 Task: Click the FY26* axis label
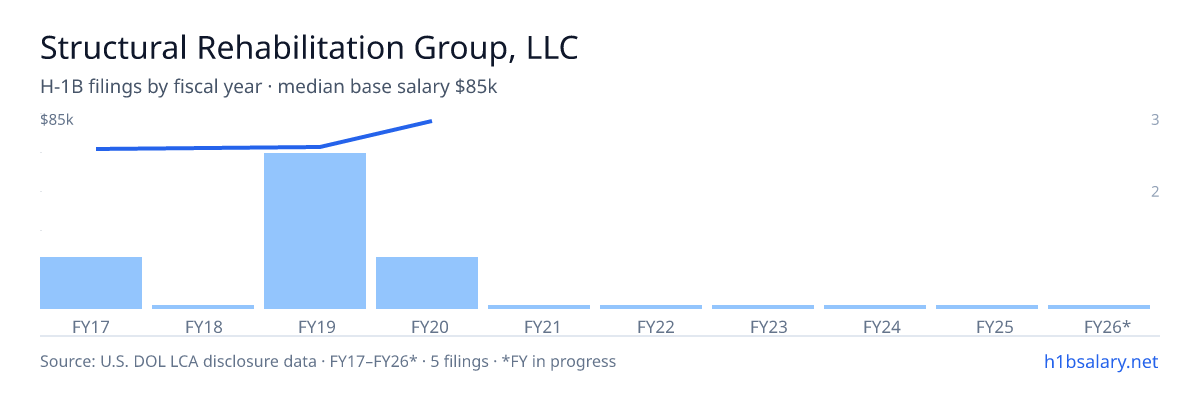[1107, 326]
